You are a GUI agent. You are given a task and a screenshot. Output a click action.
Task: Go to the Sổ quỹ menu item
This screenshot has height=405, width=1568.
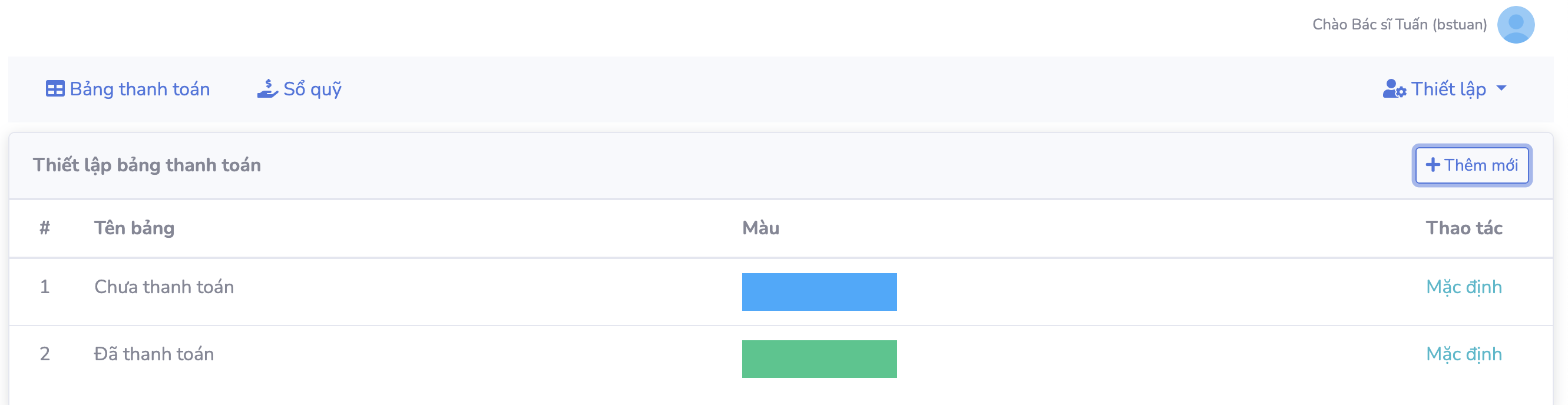[x=312, y=89]
